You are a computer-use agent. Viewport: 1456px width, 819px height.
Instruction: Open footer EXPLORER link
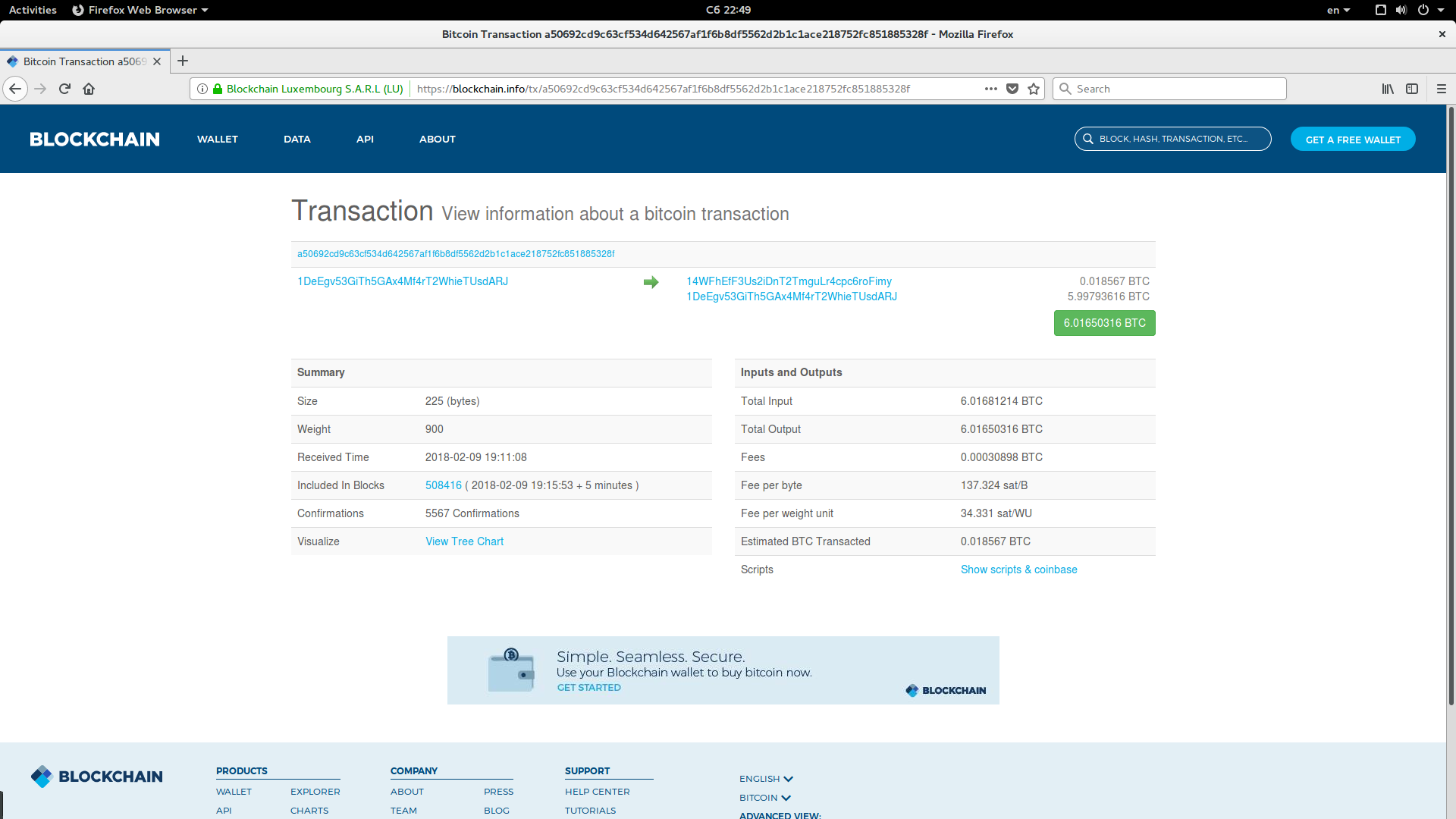[315, 792]
